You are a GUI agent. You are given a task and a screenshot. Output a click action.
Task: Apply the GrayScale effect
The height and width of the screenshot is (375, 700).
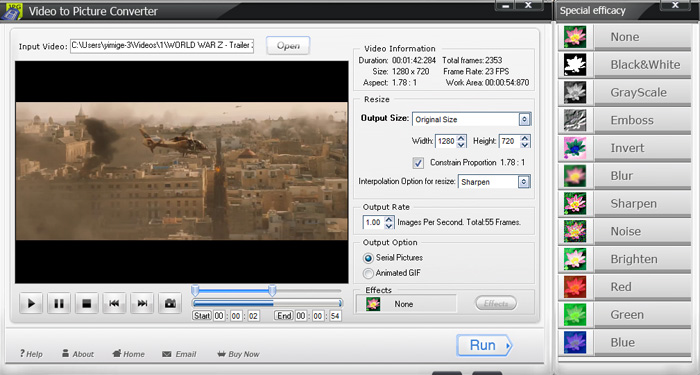tap(642, 92)
